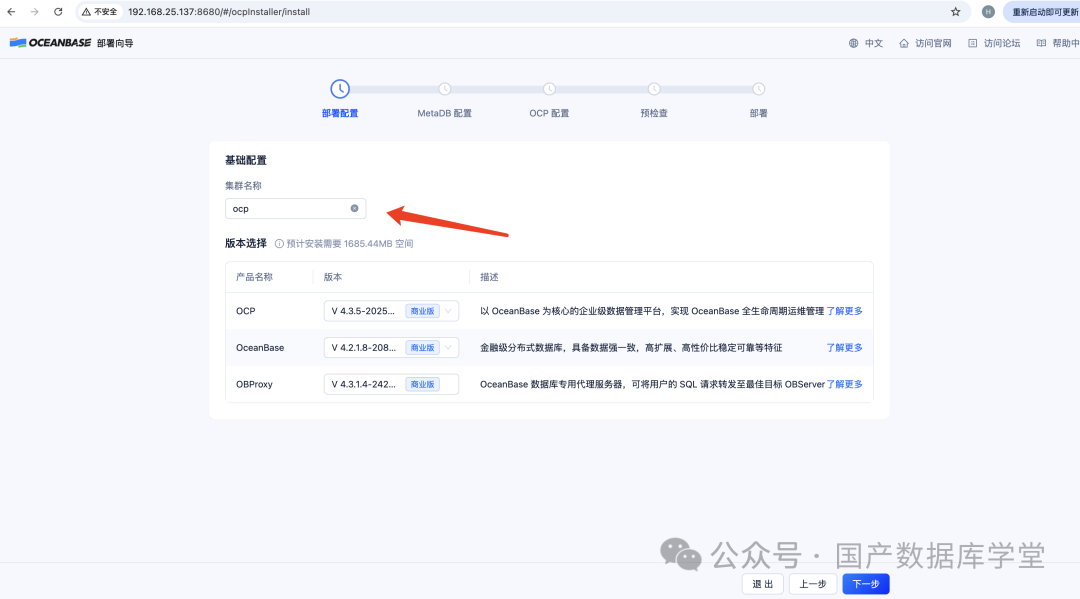The image size is (1080, 599).
Task: Click the 产品名称 column header
Action: click(x=254, y=277)
